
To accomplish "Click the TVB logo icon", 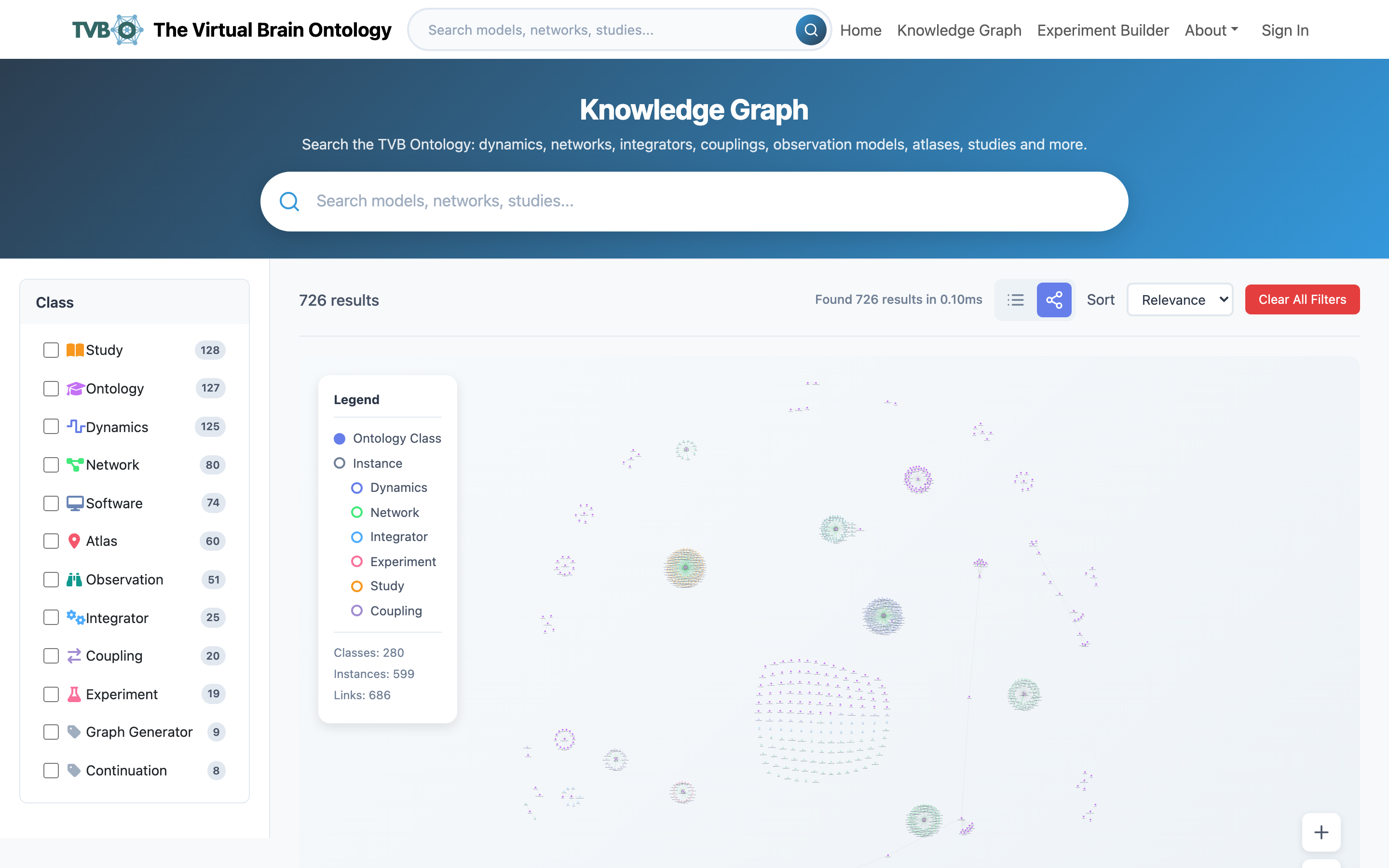I will click(x=108, y=30).
